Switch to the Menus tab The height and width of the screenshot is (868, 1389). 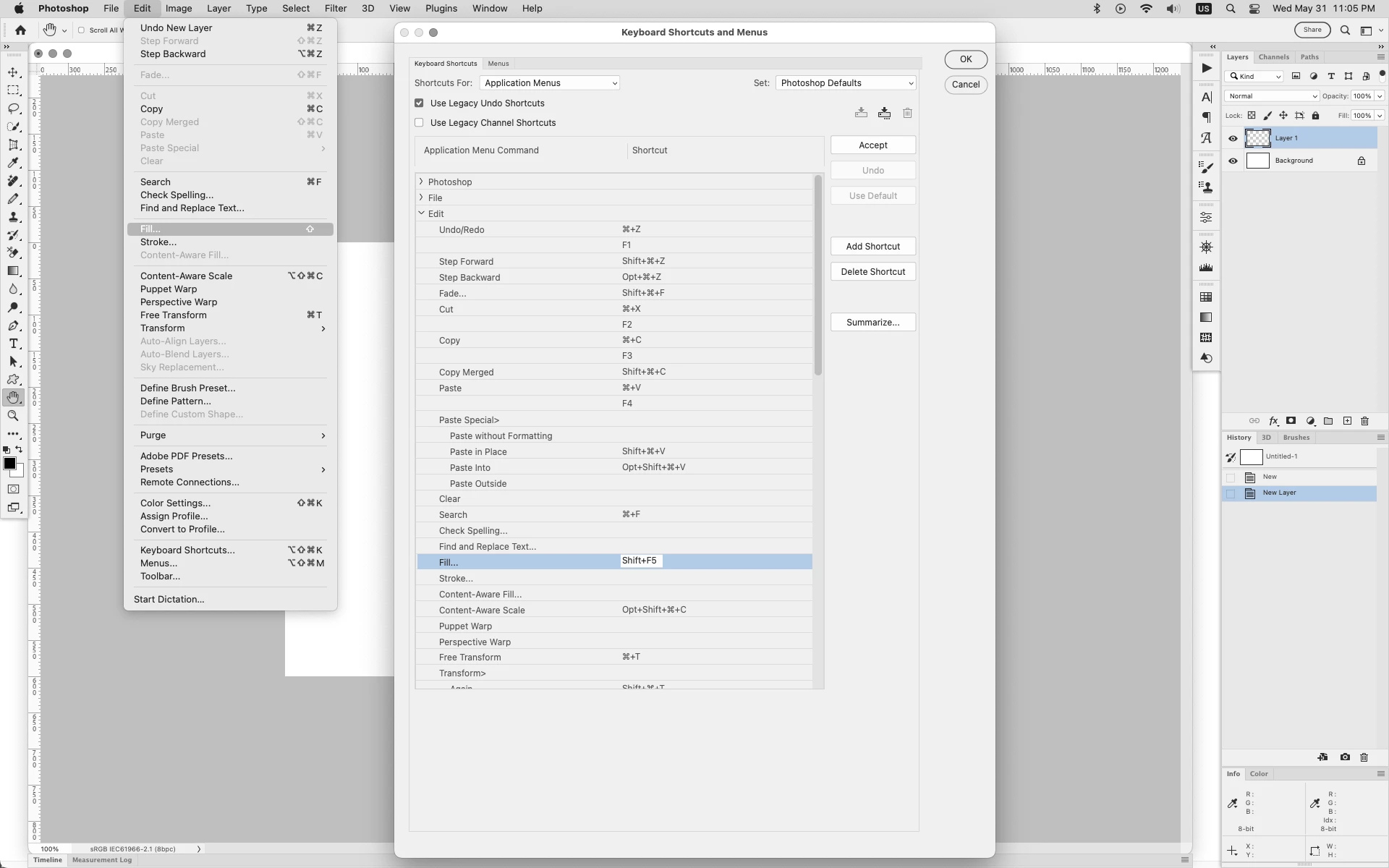tap(498, 64)
